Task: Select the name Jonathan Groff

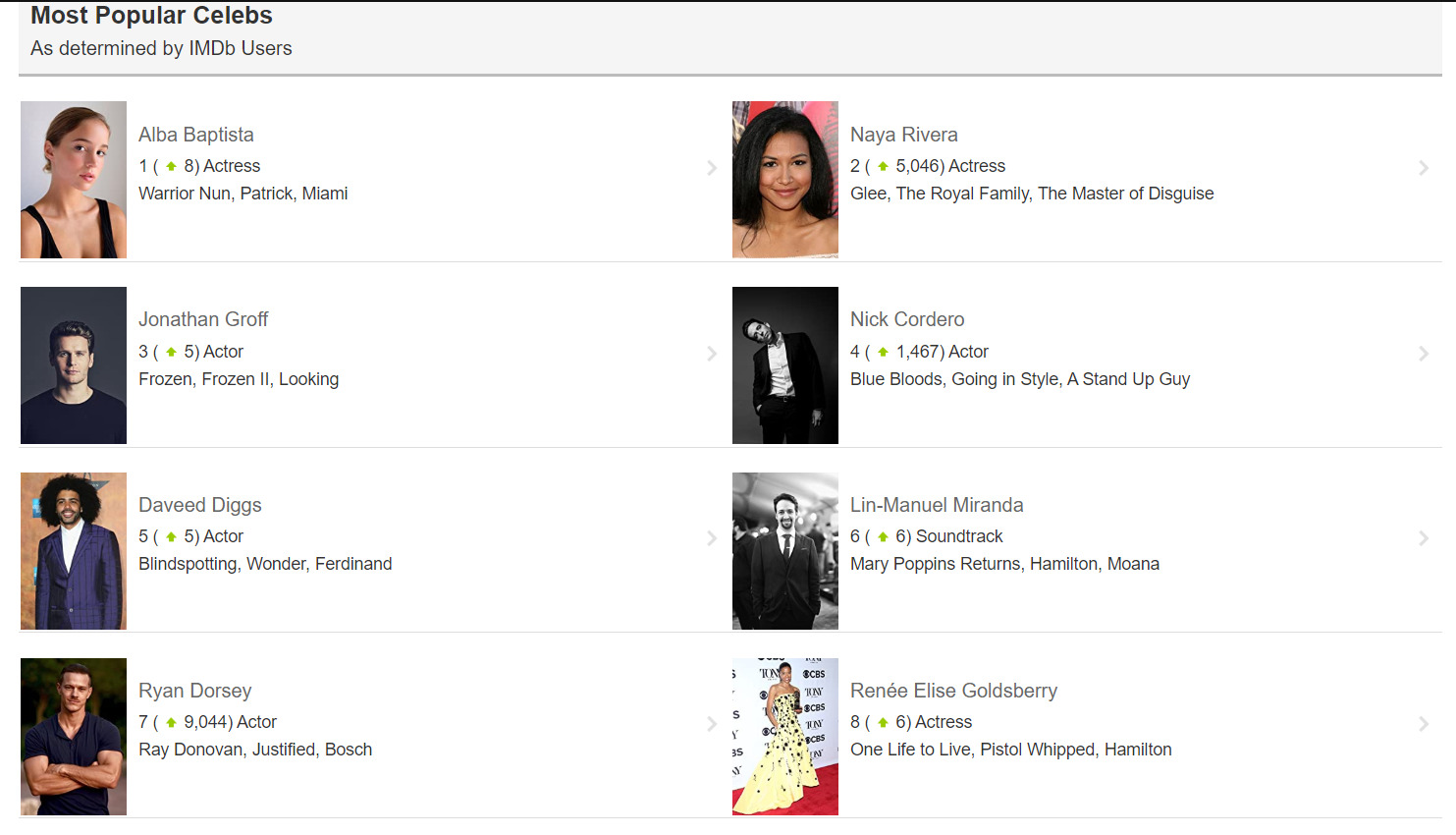Action: [x=203, y=318]
